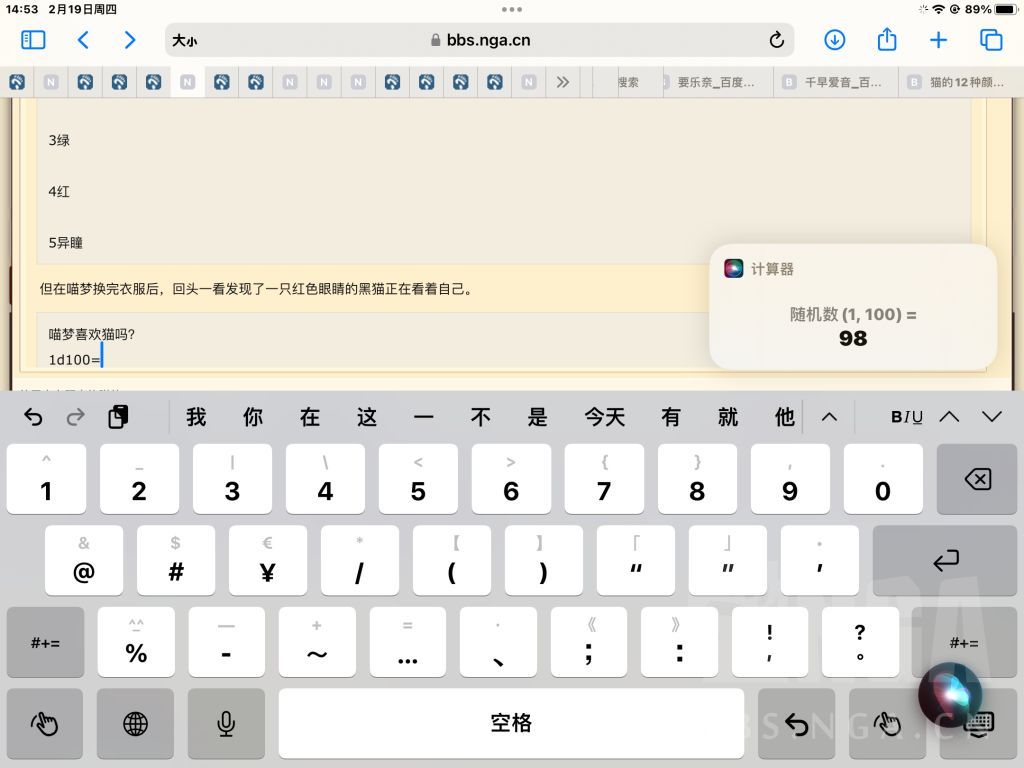The image size is (1024, 768).
Task: Reload the bbs.nga.cn page
Action: click(776, 40)
